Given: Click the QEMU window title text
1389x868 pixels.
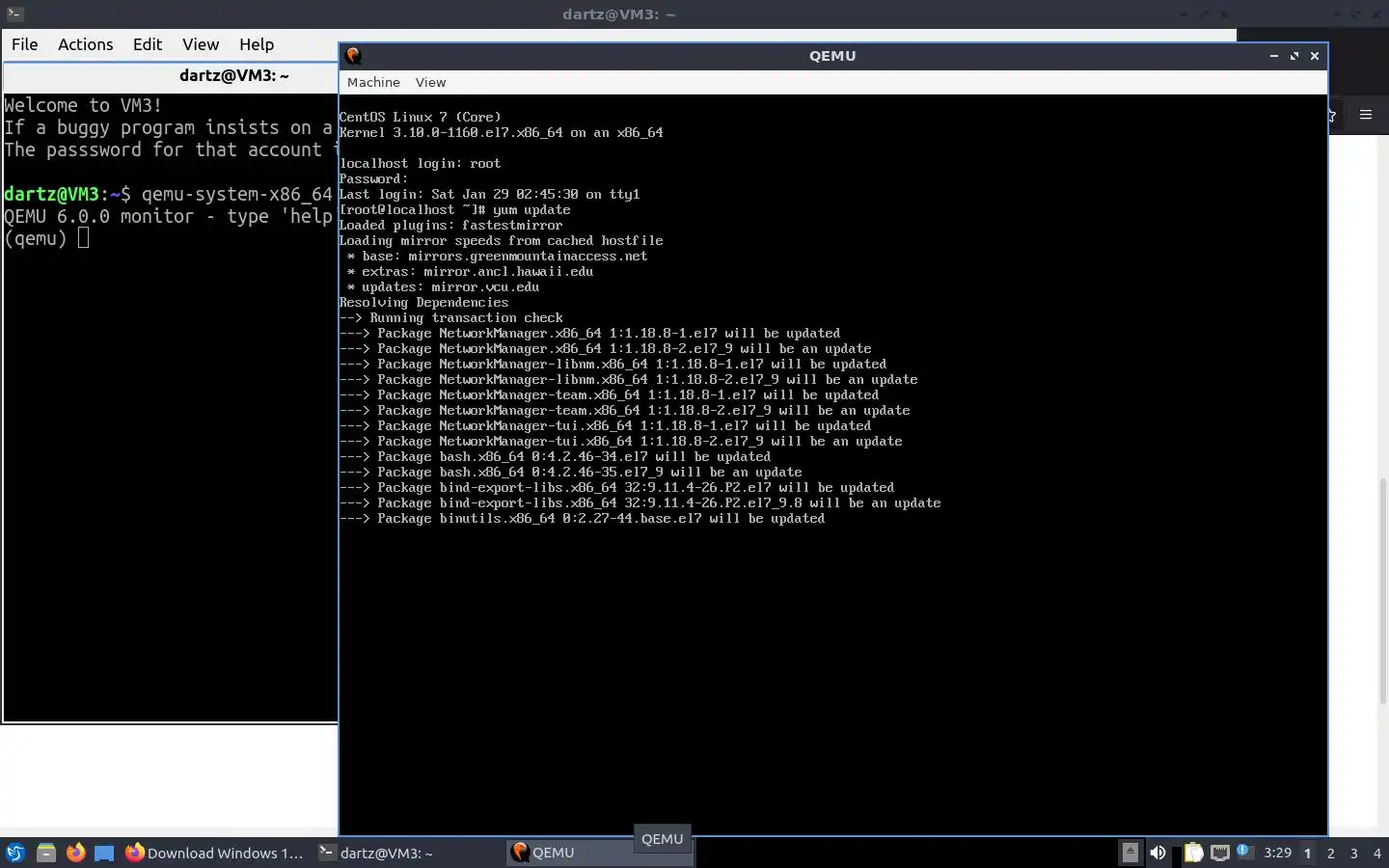Looking at the screenshot, I should pos(832,56).
